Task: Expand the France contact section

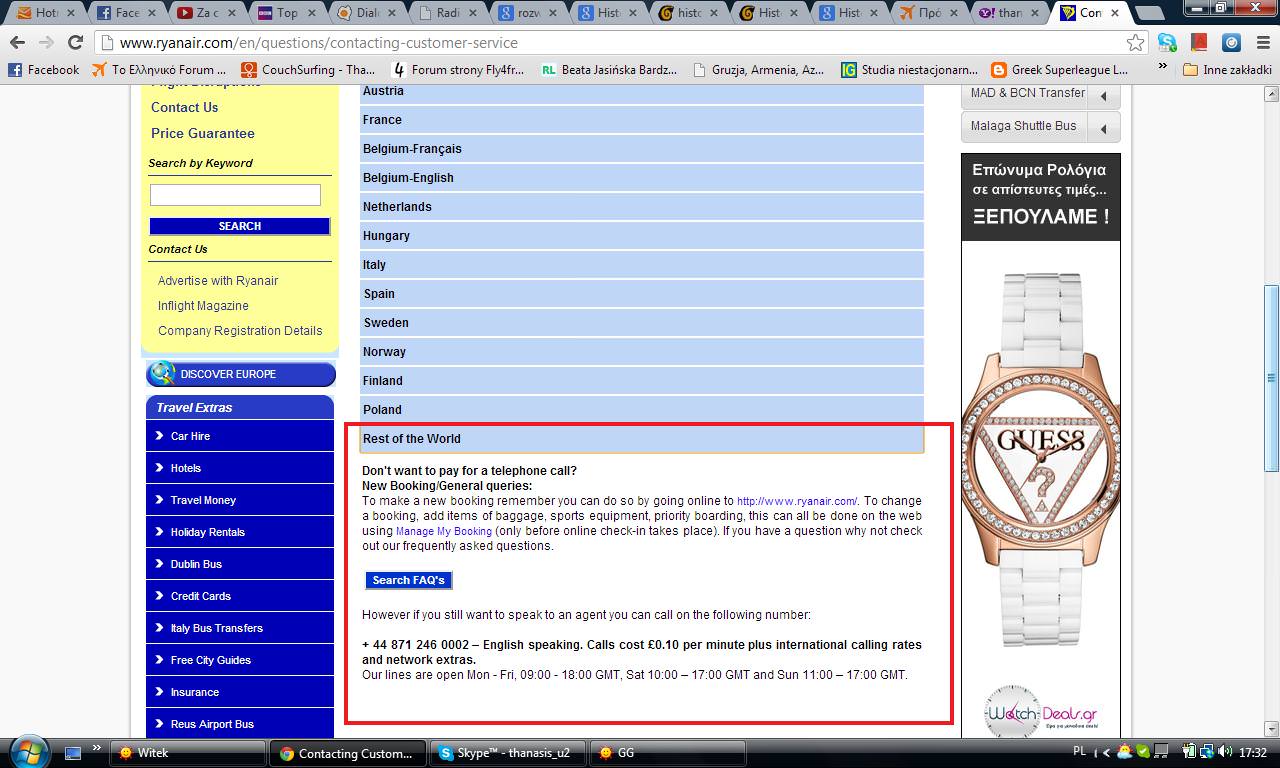Action: 642,120
